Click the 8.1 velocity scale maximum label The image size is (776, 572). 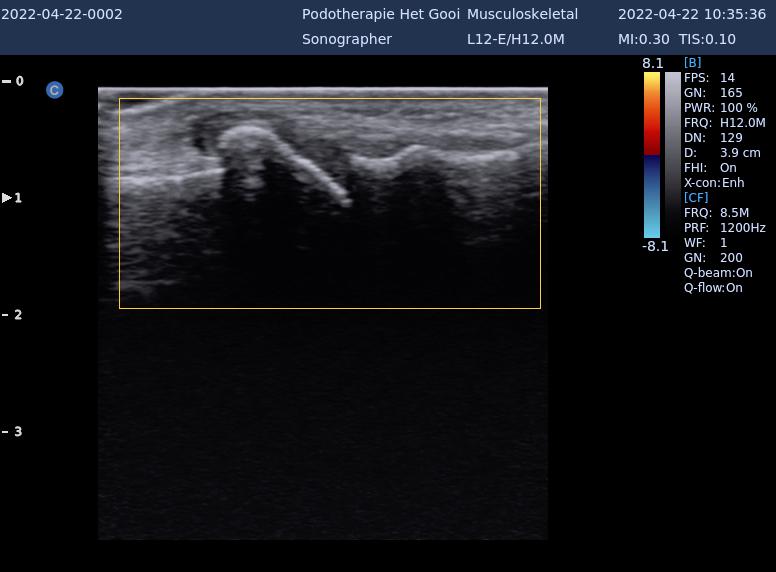tap(652, 63)
